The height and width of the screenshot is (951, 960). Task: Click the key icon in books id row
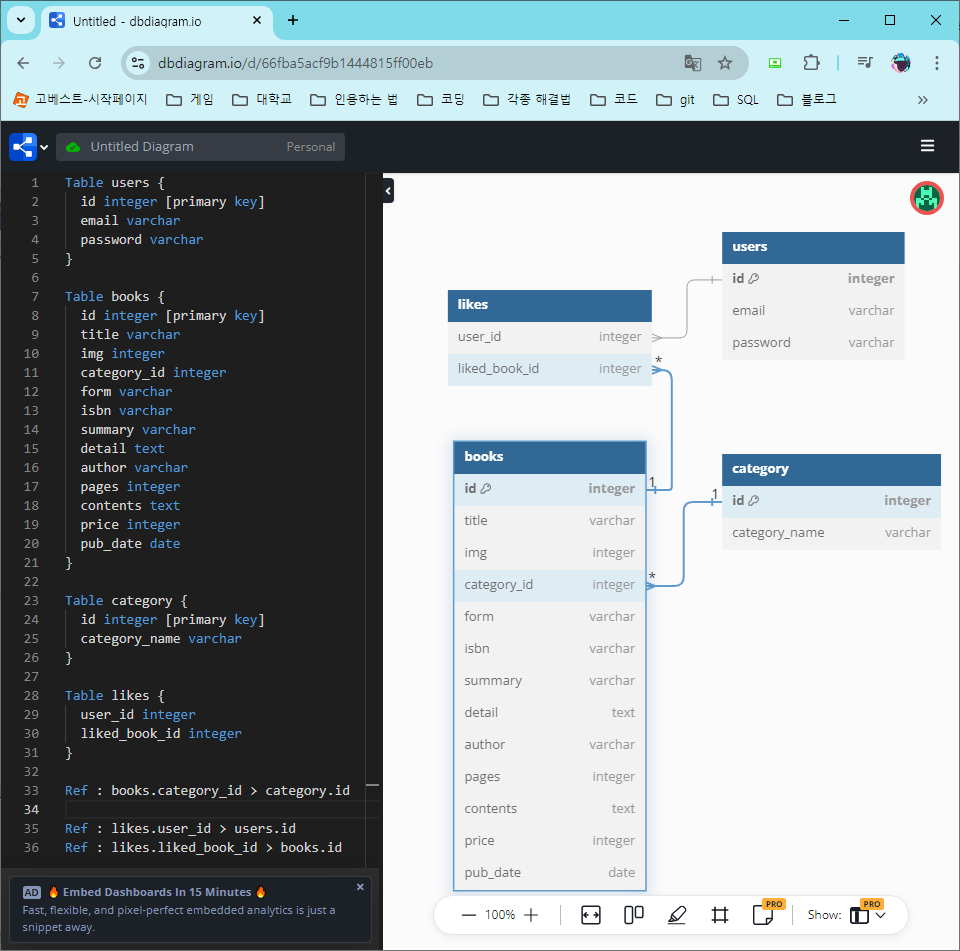tap(486, 489)
